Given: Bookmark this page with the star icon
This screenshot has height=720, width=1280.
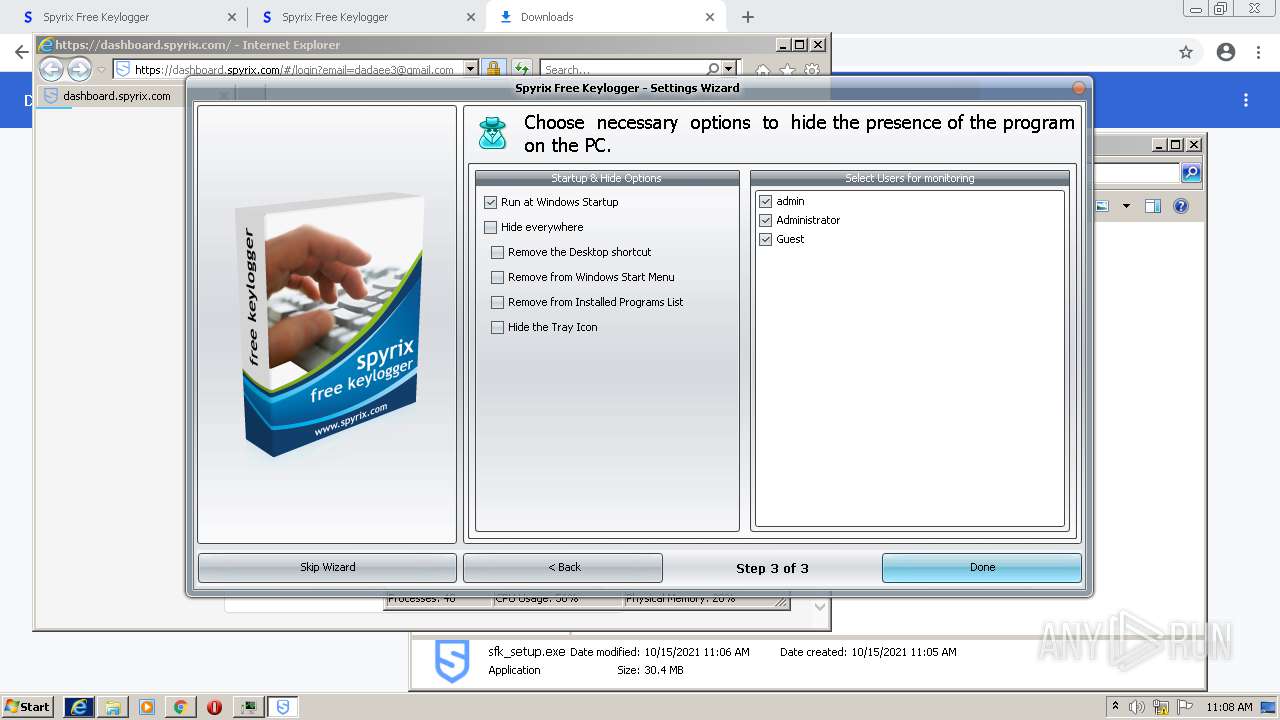Looking at the screenshot, I should (x=1186, y=52).
